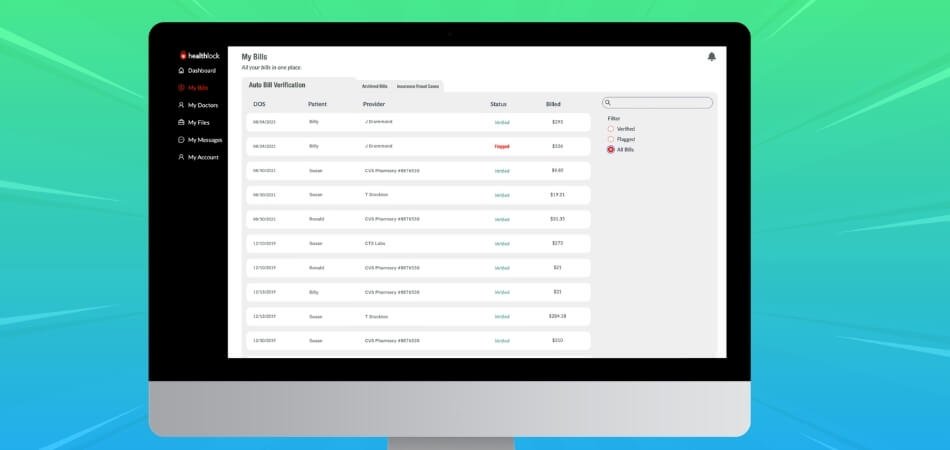Image resolution: width=950 pixels, height=450 pixels.
Task: Click the My Doctors person icon
Action: (181, 105)
